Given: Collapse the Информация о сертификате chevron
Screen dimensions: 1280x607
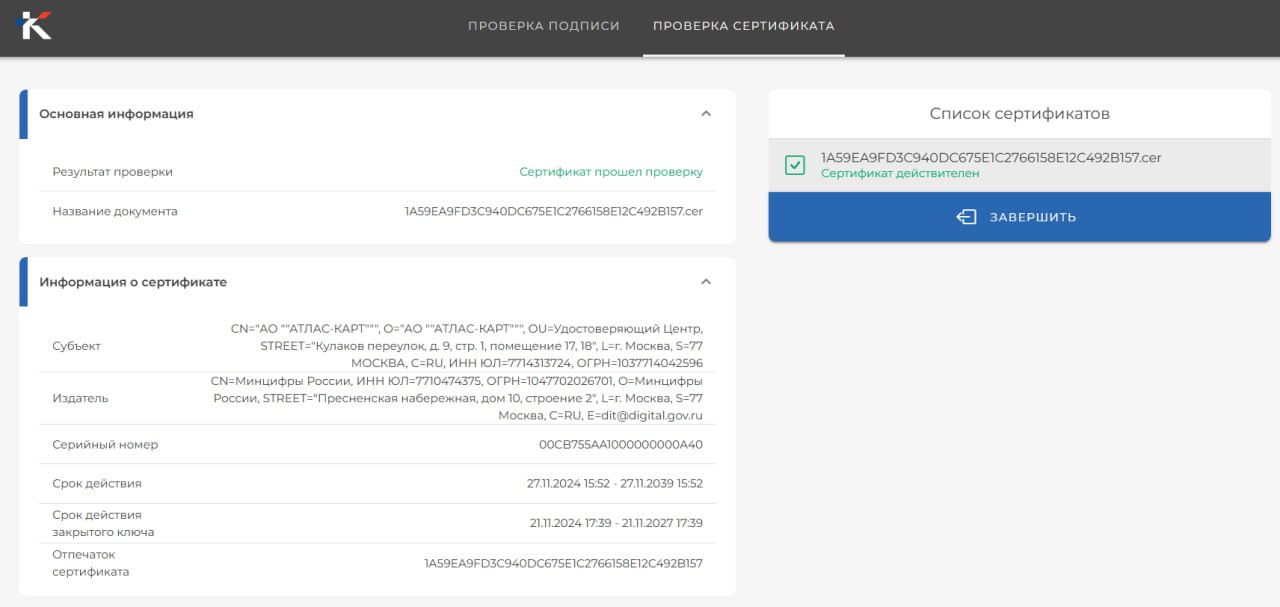Looking at the screenshot, I should (x=706, y=282).
